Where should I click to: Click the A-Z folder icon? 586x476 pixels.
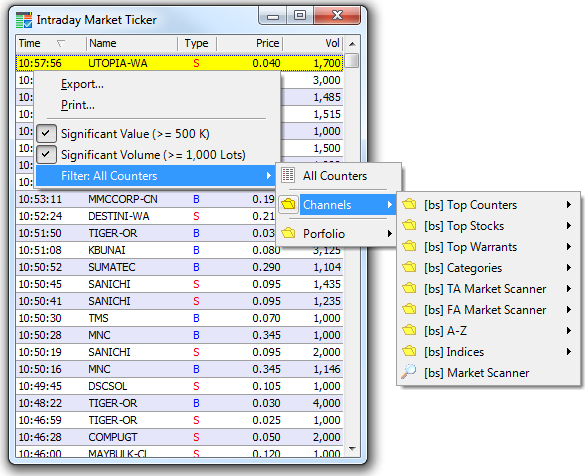409,330
